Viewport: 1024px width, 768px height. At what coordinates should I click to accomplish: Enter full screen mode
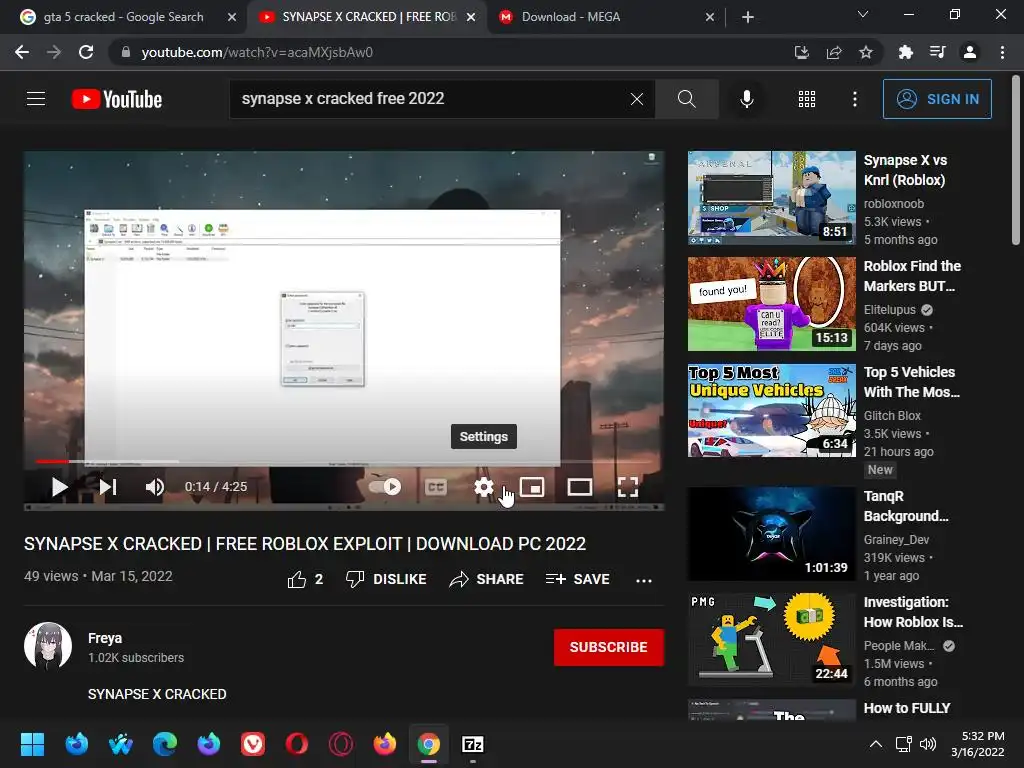coord(628,487)
